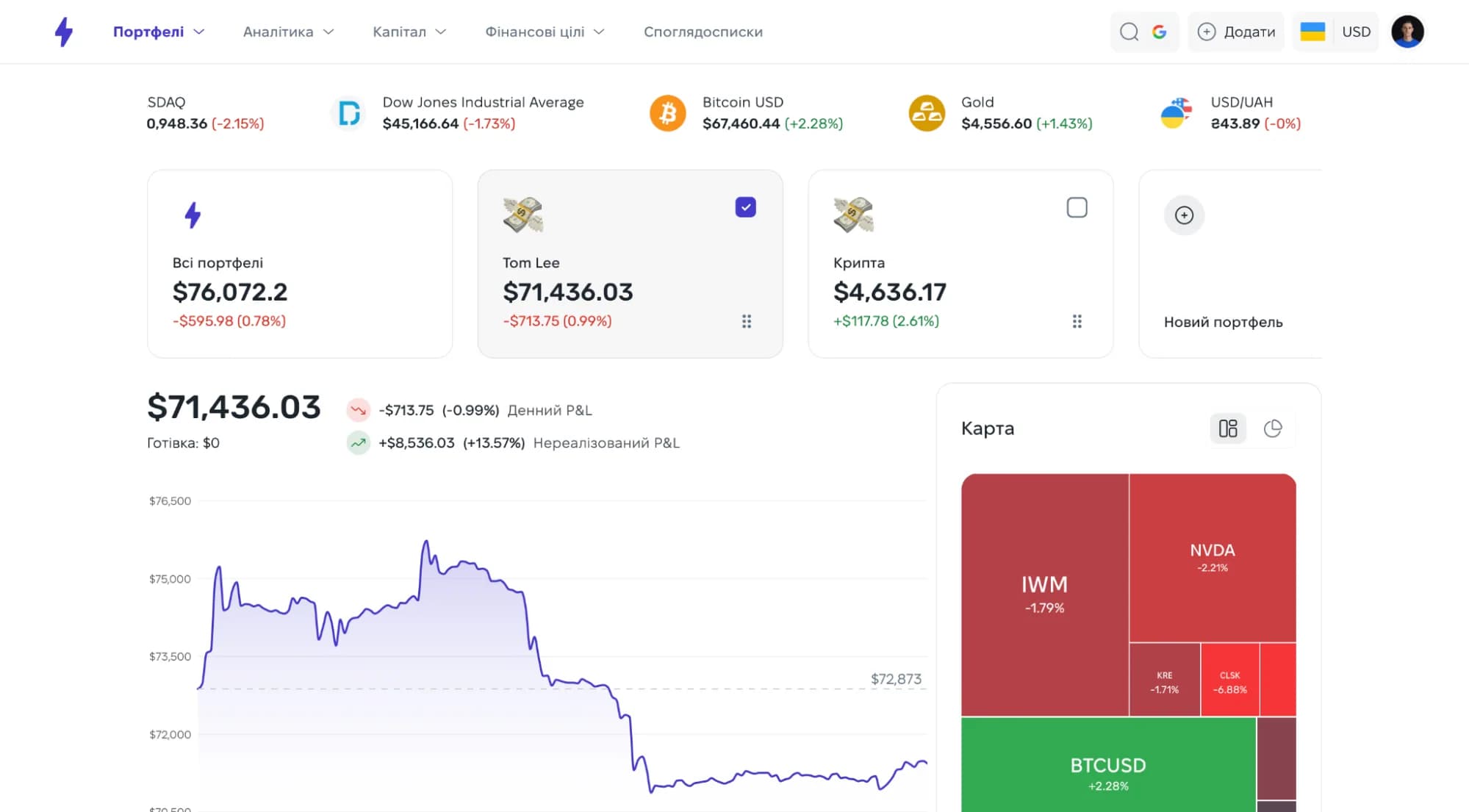Image resolution: width=1469 pixels, height=812 pixels.
Task: Select the Всі портфелі card title
Action: pyautogui.click(x=218, y=262)
